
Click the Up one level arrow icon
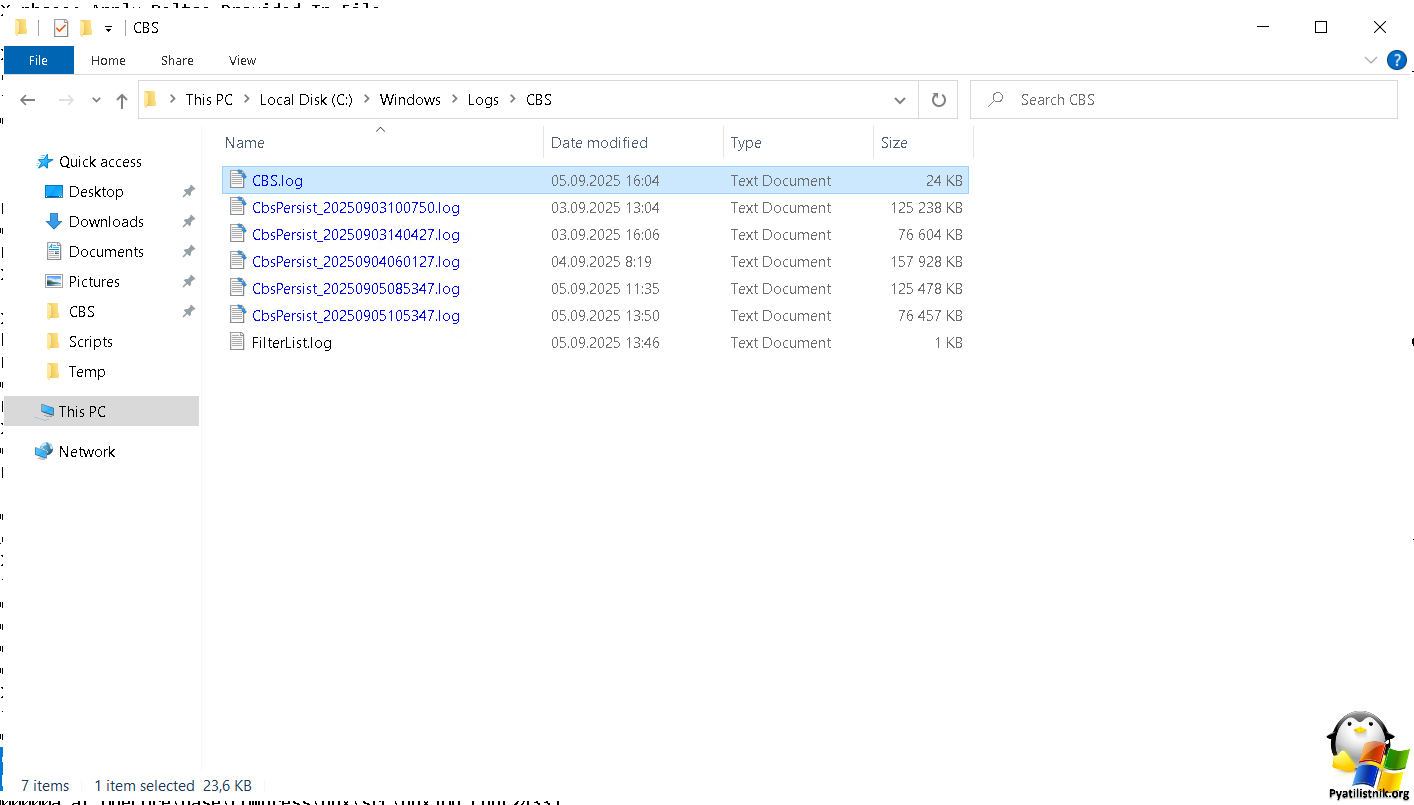coord(122,100)
